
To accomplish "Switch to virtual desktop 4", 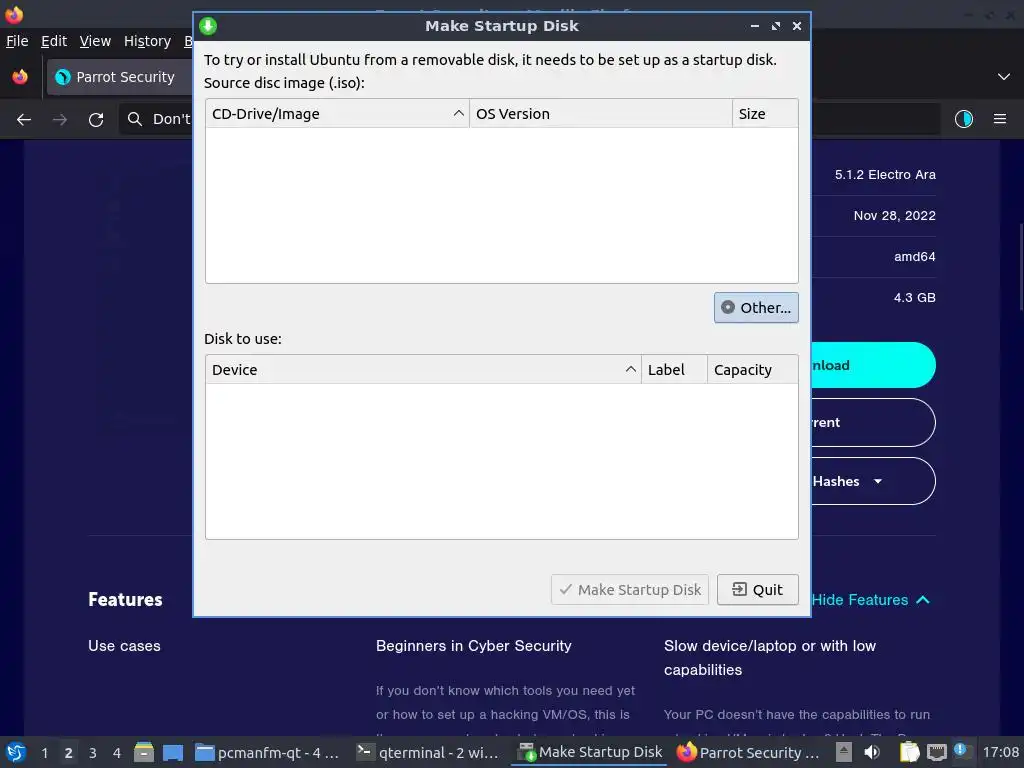I will [x=117, y=753].
